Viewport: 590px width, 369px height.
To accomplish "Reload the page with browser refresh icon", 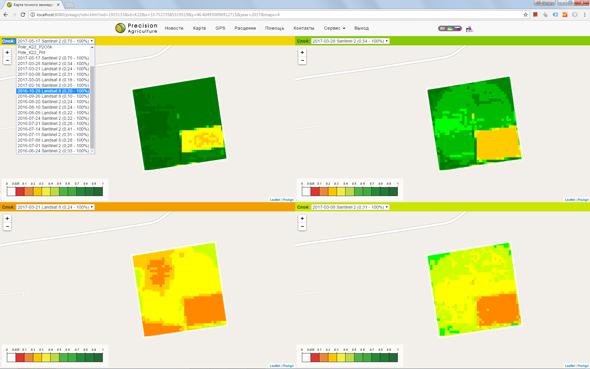I will tap(23, 15).
